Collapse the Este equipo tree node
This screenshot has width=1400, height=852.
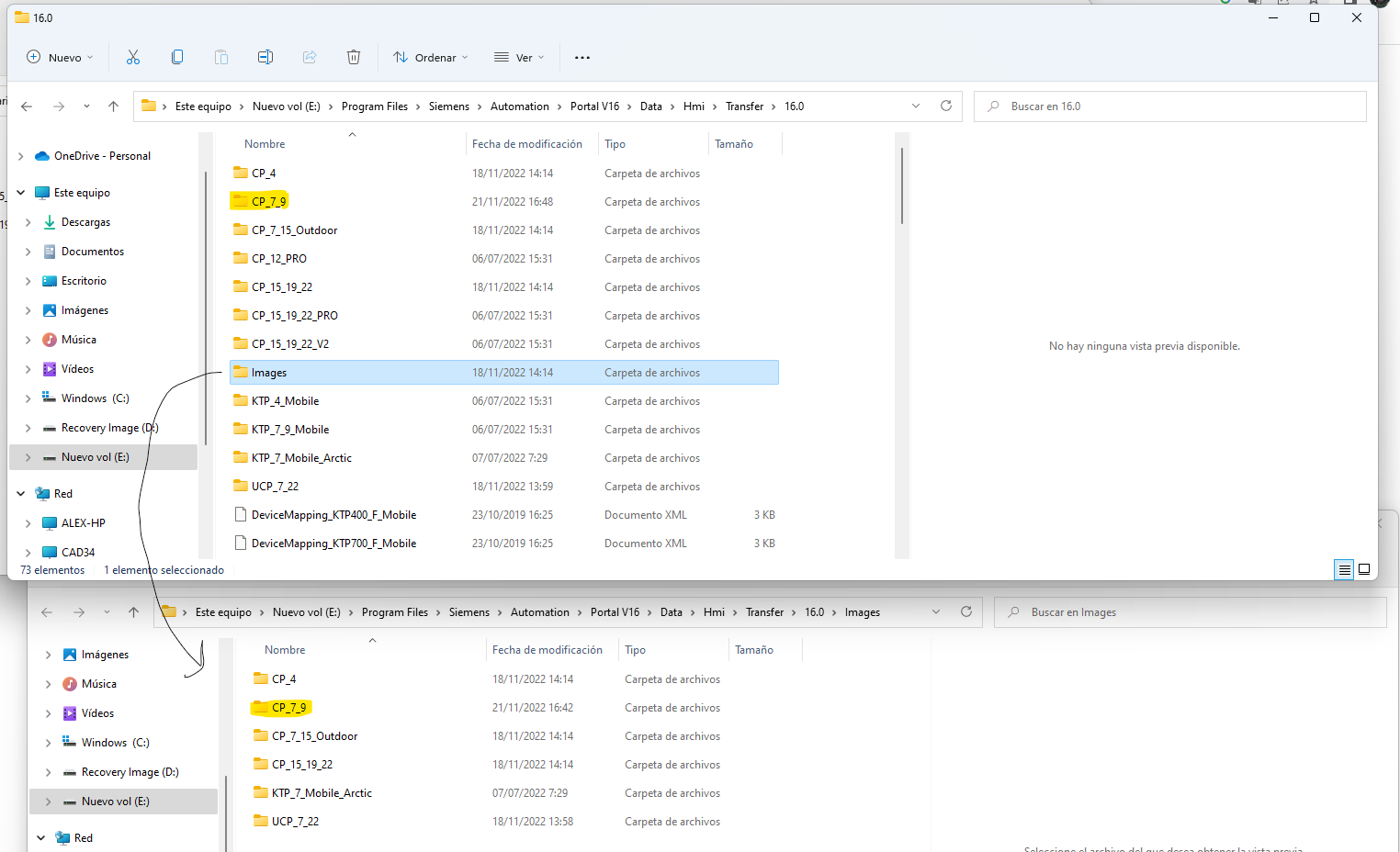click(21, 193)
